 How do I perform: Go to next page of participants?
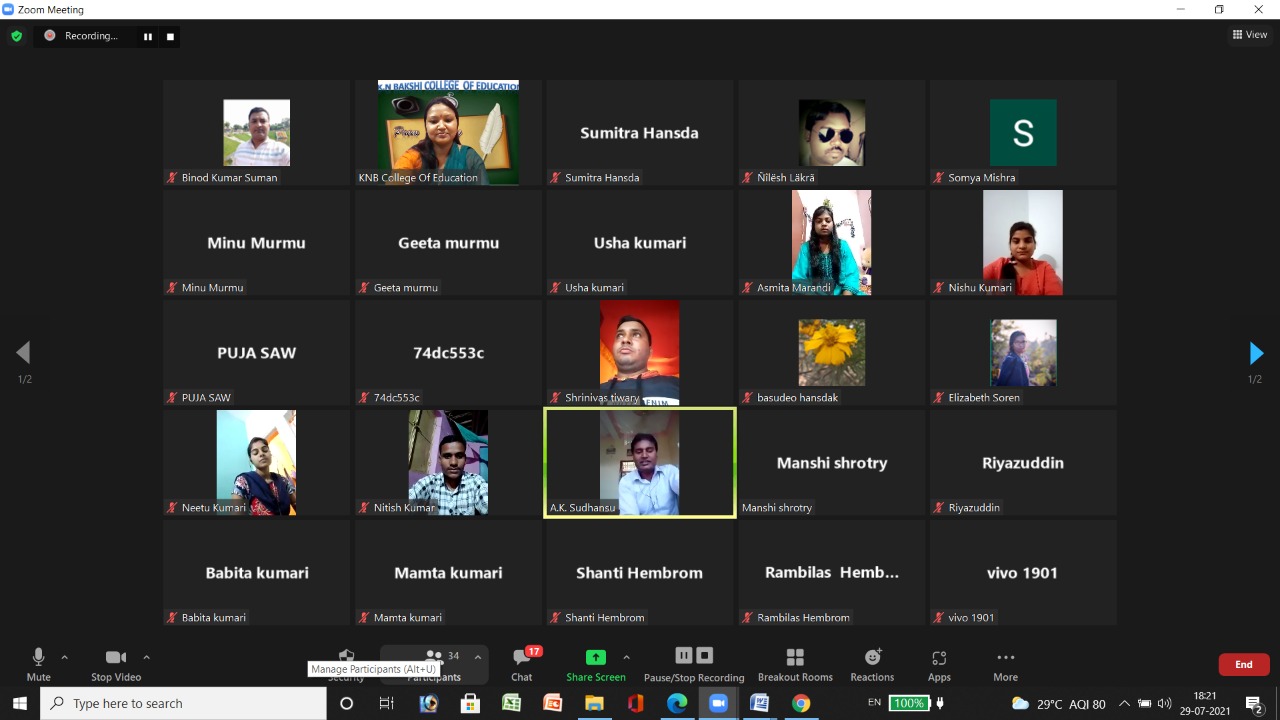click(x=1256, y=353)
